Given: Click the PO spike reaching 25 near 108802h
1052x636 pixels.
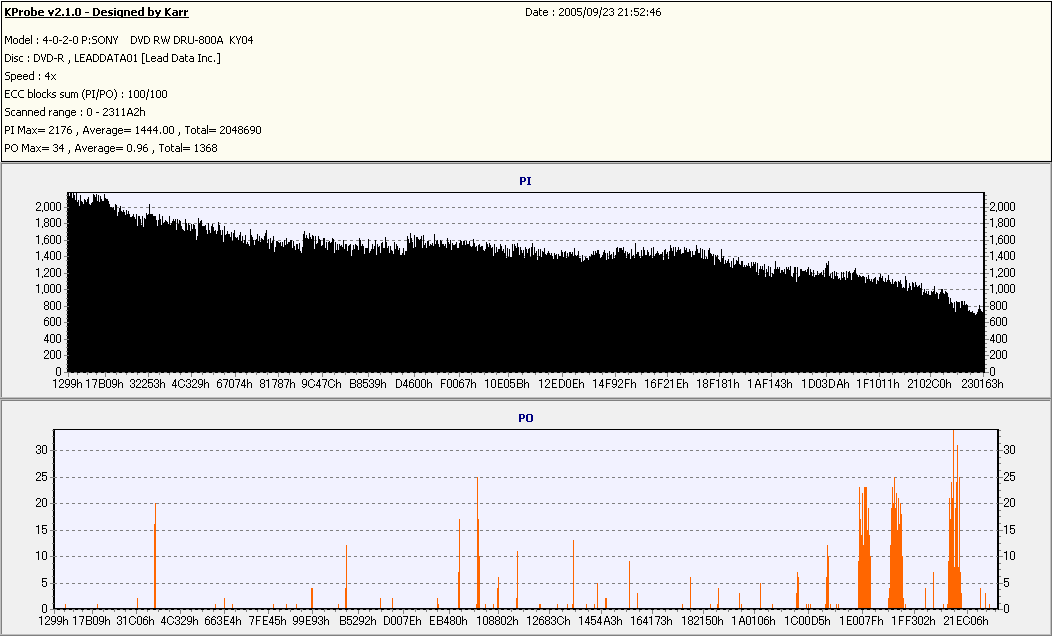Looking at the screenshot, I should coord(478,543).
